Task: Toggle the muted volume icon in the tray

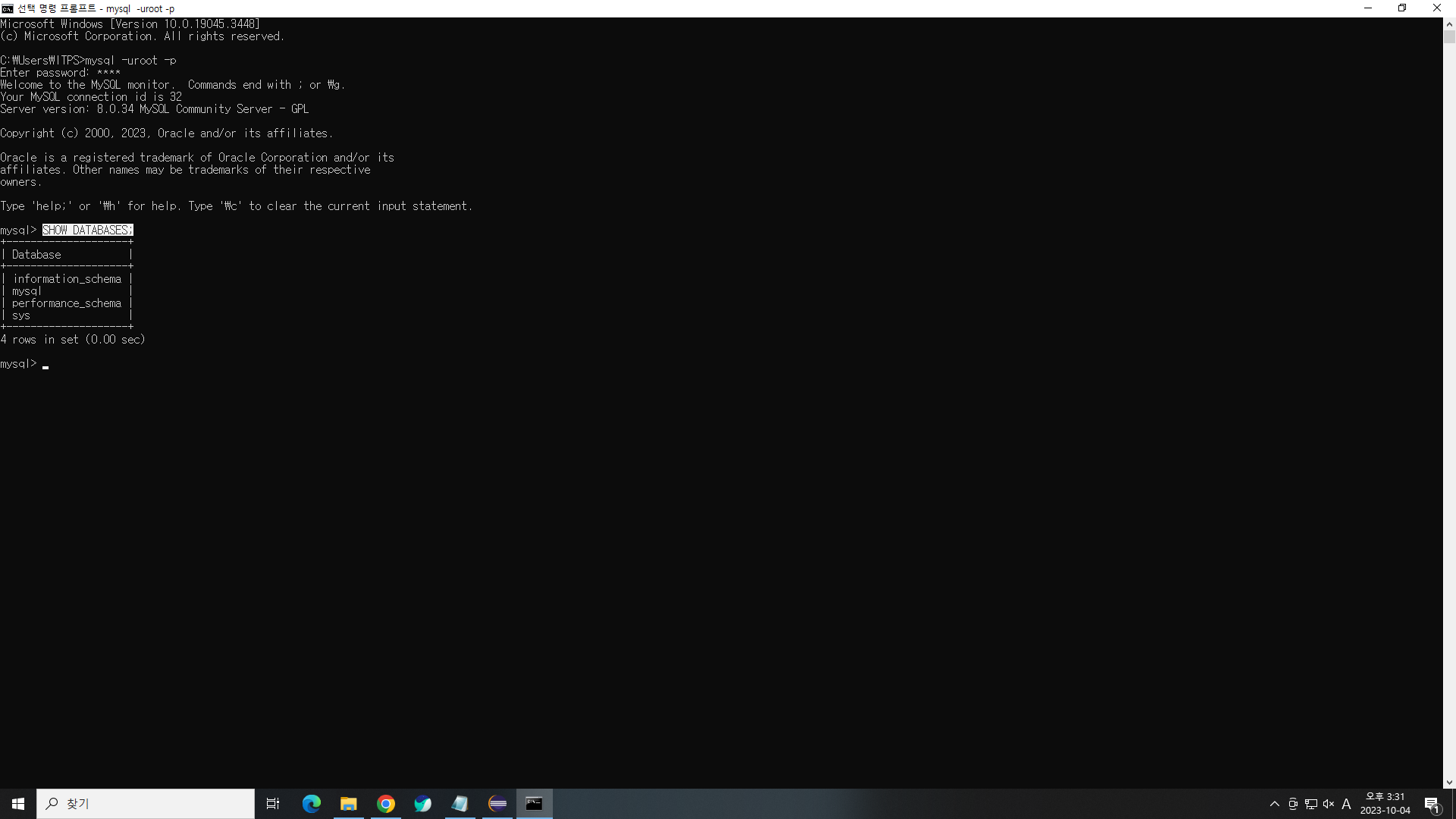Action: pyautogui.click(x=1329, y=804)
